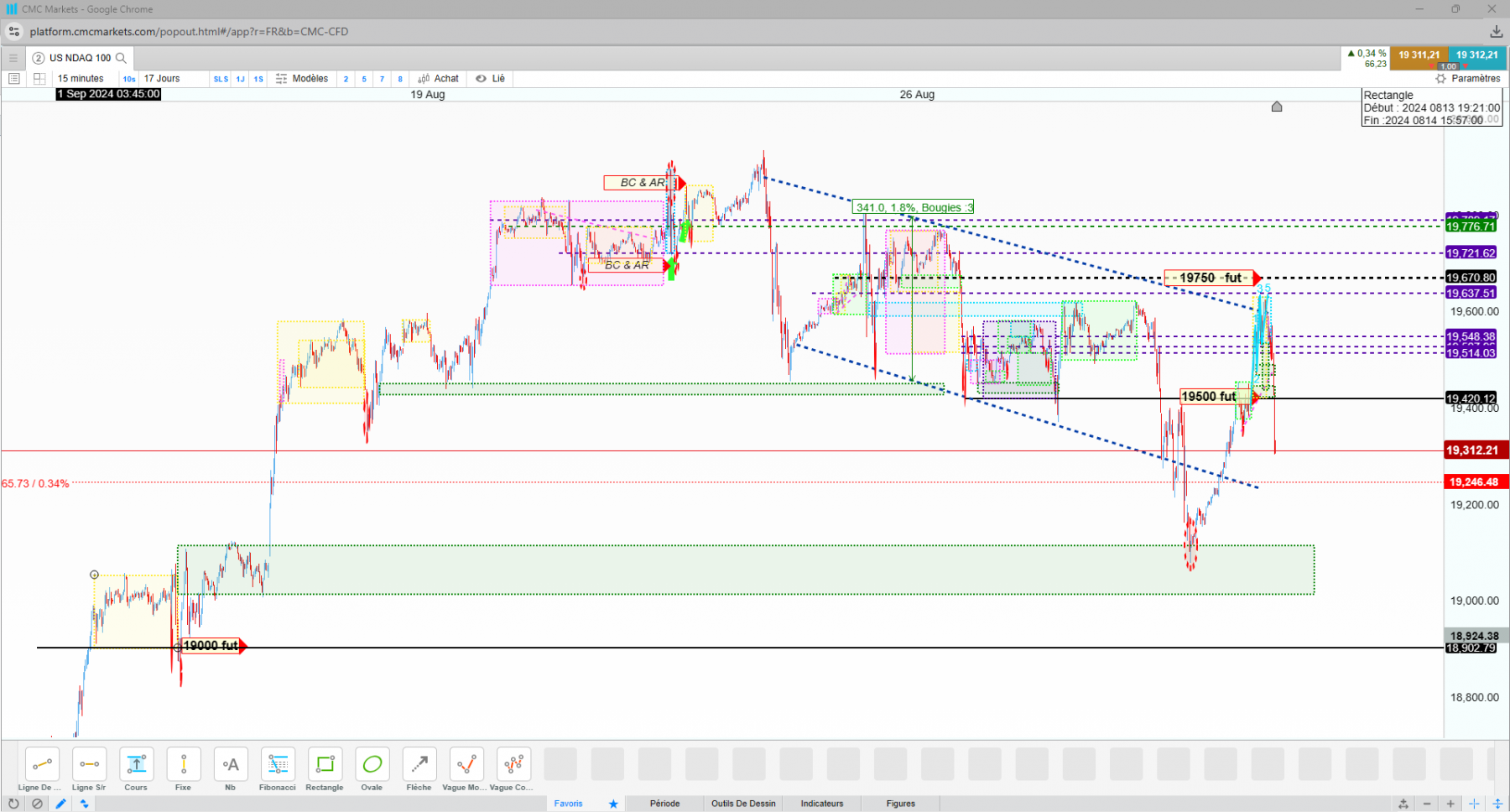Open the 17 Jours range dropdown
This screenshot has width=1510, height=812.
click(x=162, y=79)
